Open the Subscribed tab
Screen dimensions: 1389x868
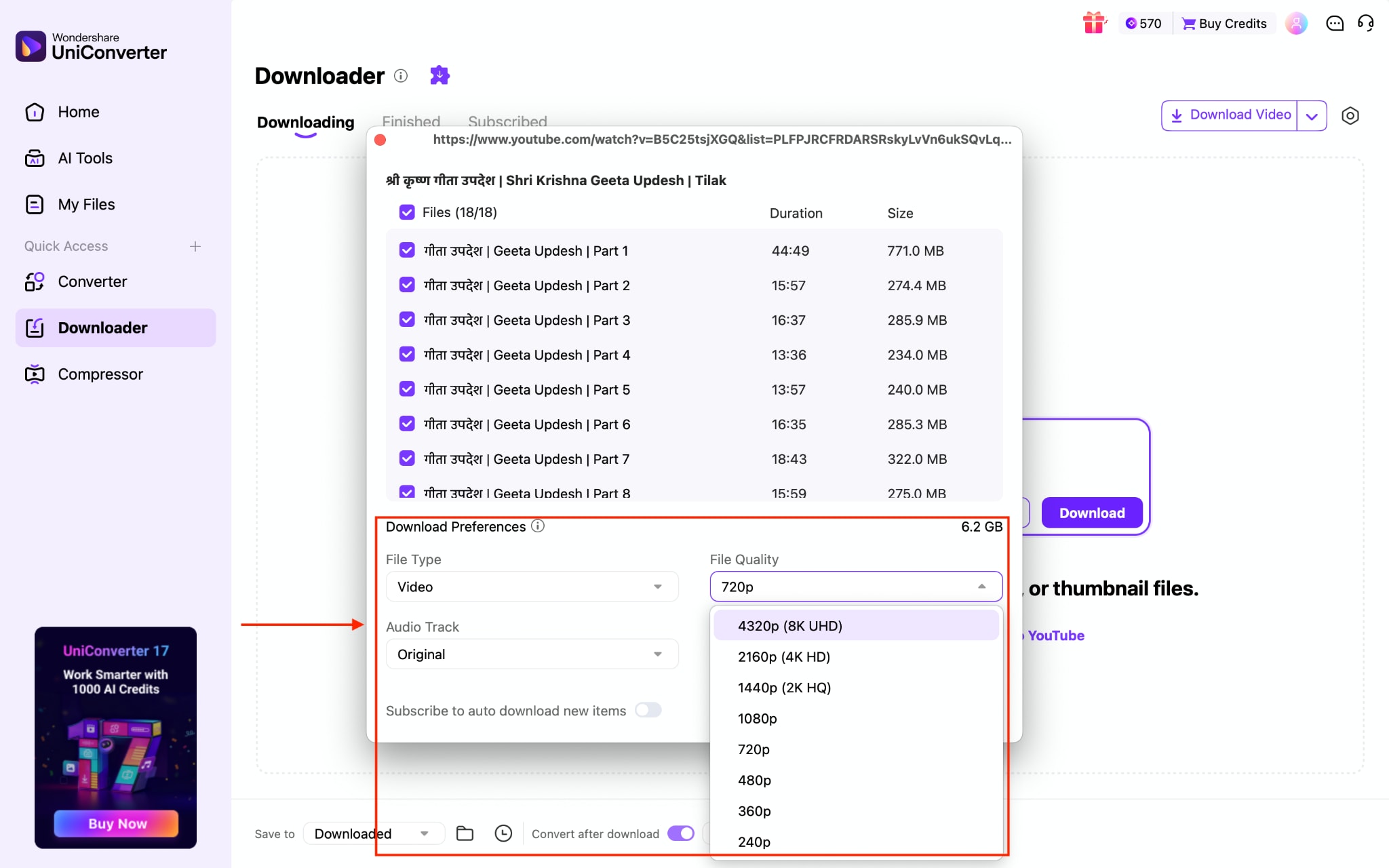(507, 121)
